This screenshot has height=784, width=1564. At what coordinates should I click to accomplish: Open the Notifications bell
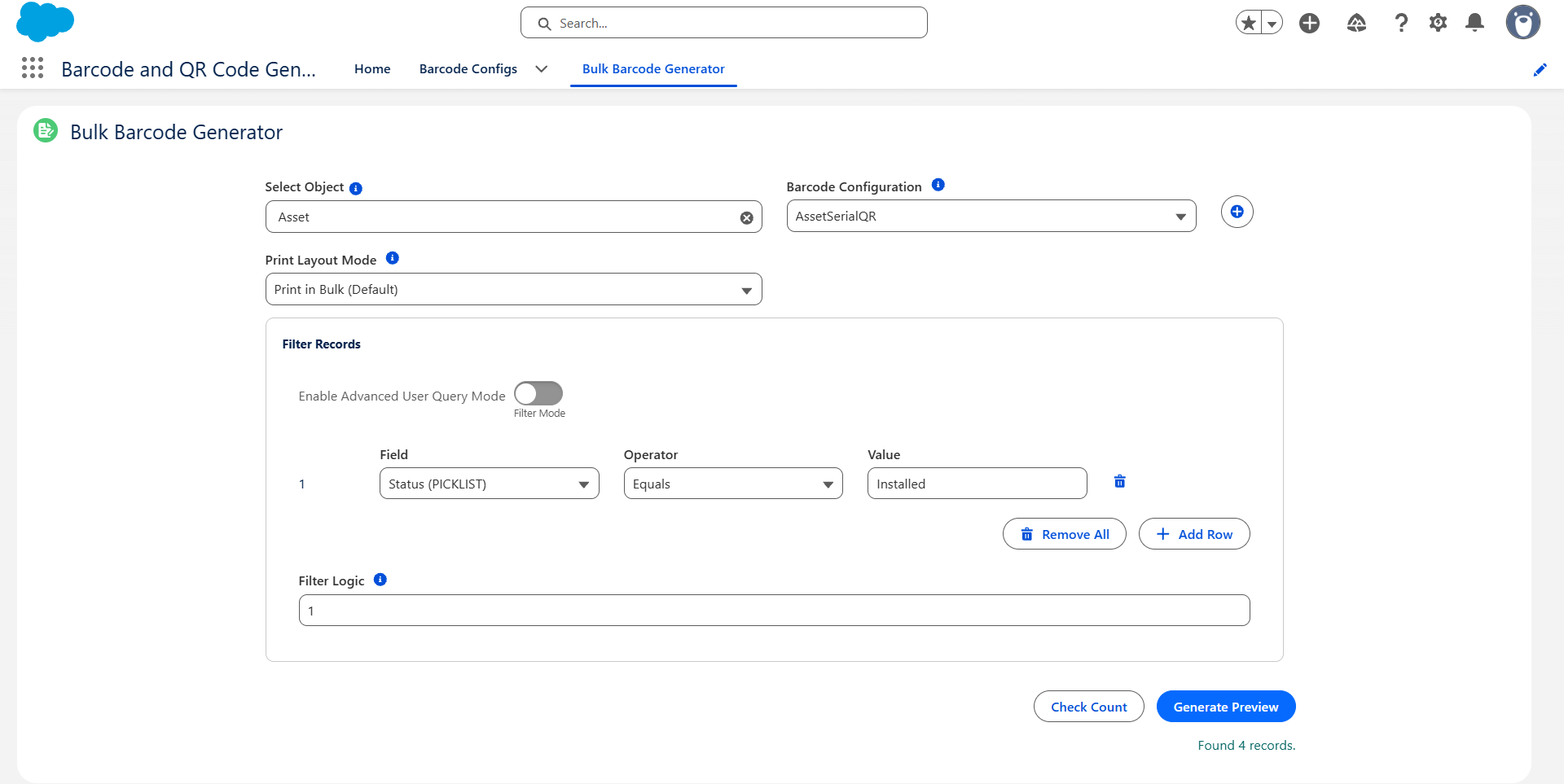tap(1474, 23)
